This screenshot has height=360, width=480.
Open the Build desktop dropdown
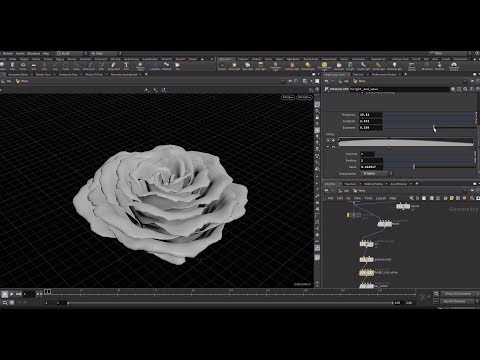72,53
